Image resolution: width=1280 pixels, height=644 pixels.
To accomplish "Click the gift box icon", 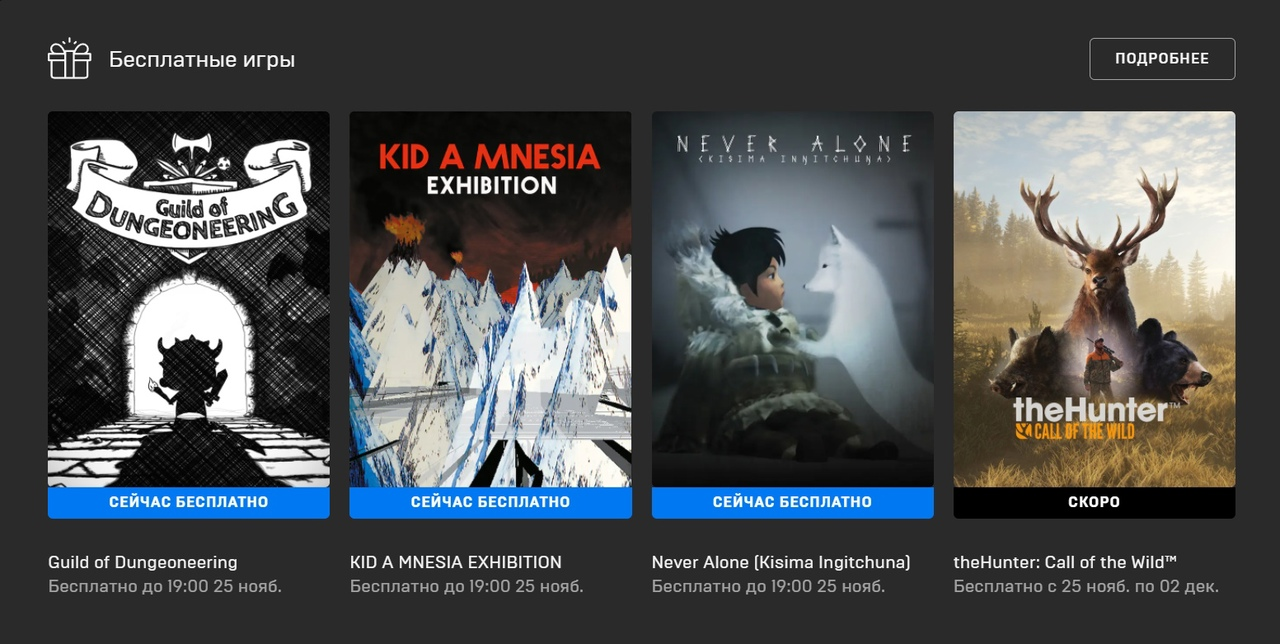I will click(x=69, y=59).
